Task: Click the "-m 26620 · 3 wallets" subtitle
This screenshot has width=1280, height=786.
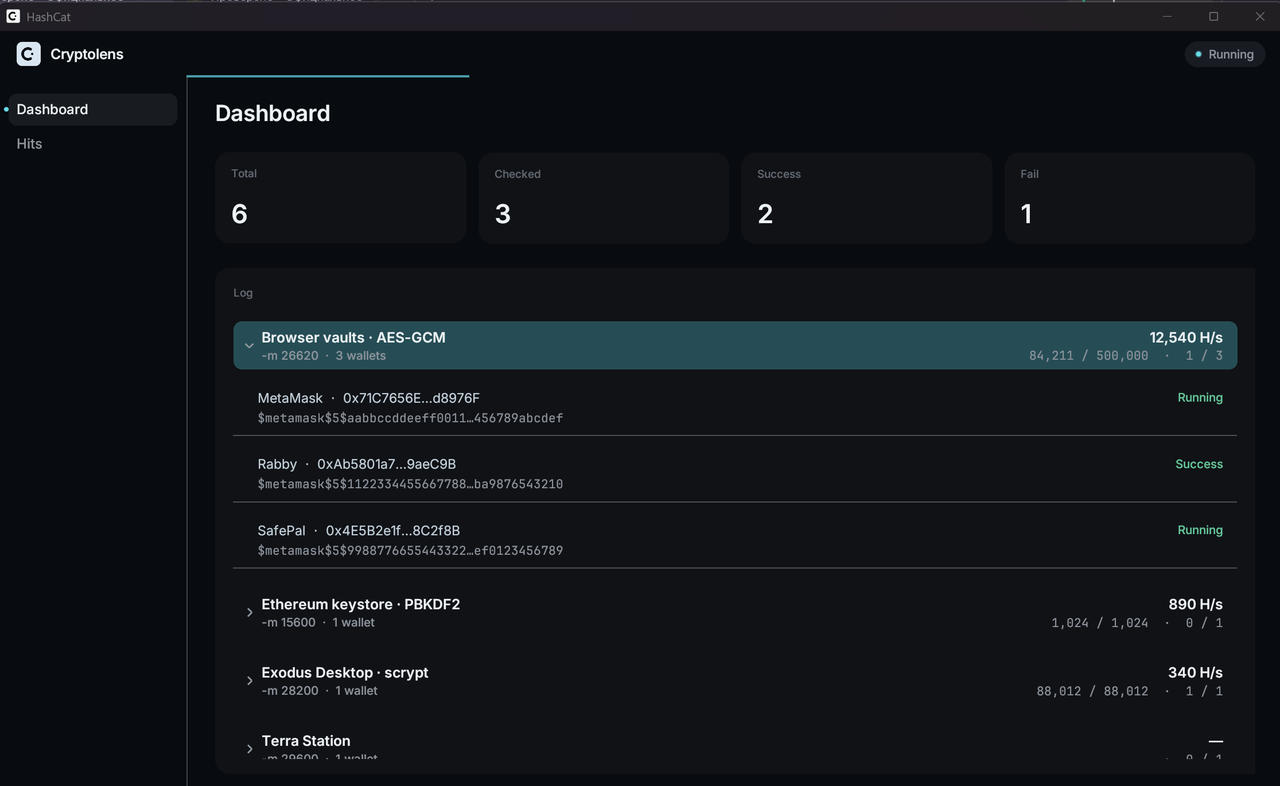Action: point(324,356)
